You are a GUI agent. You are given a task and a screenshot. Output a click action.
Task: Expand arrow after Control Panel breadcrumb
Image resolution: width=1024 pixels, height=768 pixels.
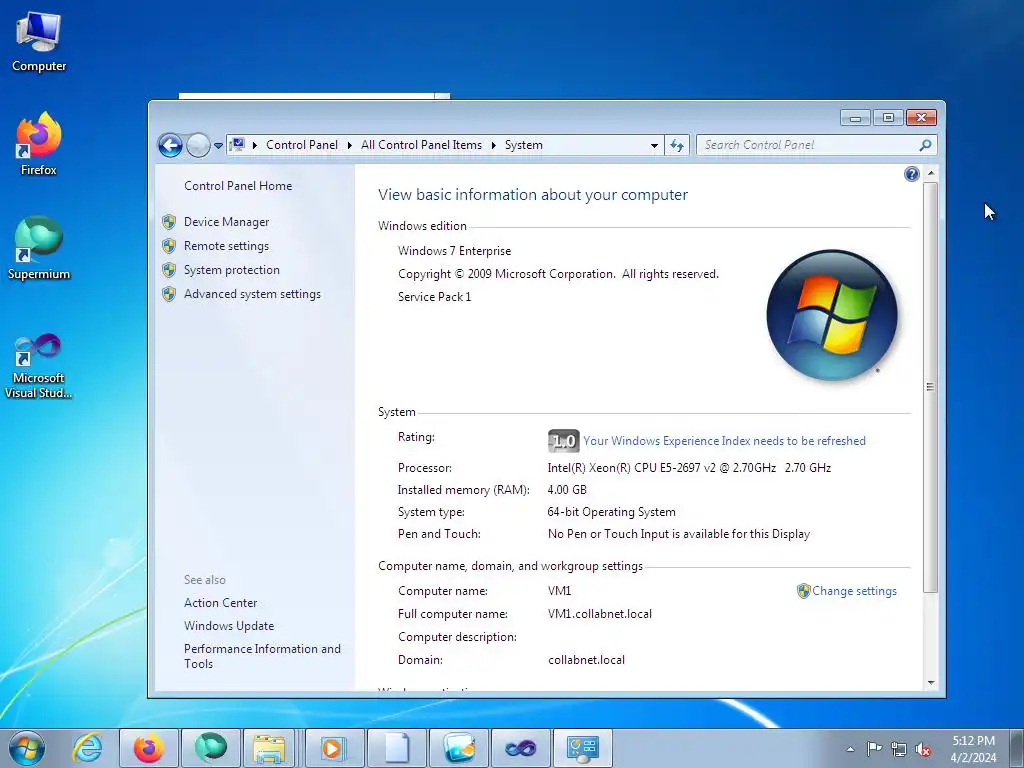(x=349, y=145)
